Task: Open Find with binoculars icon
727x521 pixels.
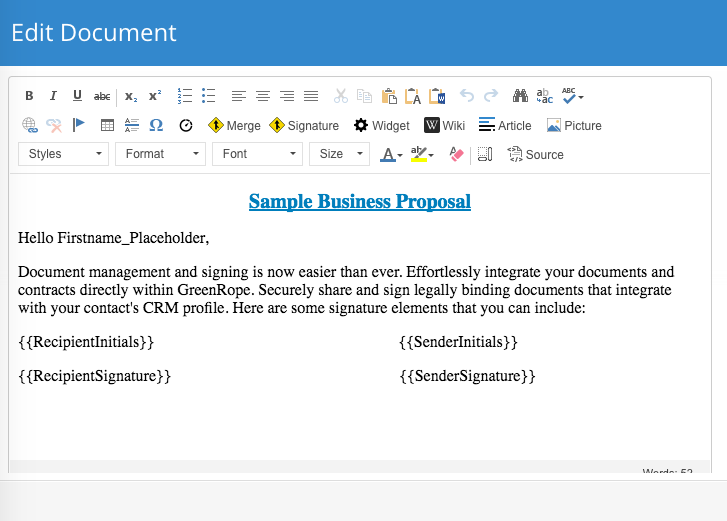Action: click(520, 96)
